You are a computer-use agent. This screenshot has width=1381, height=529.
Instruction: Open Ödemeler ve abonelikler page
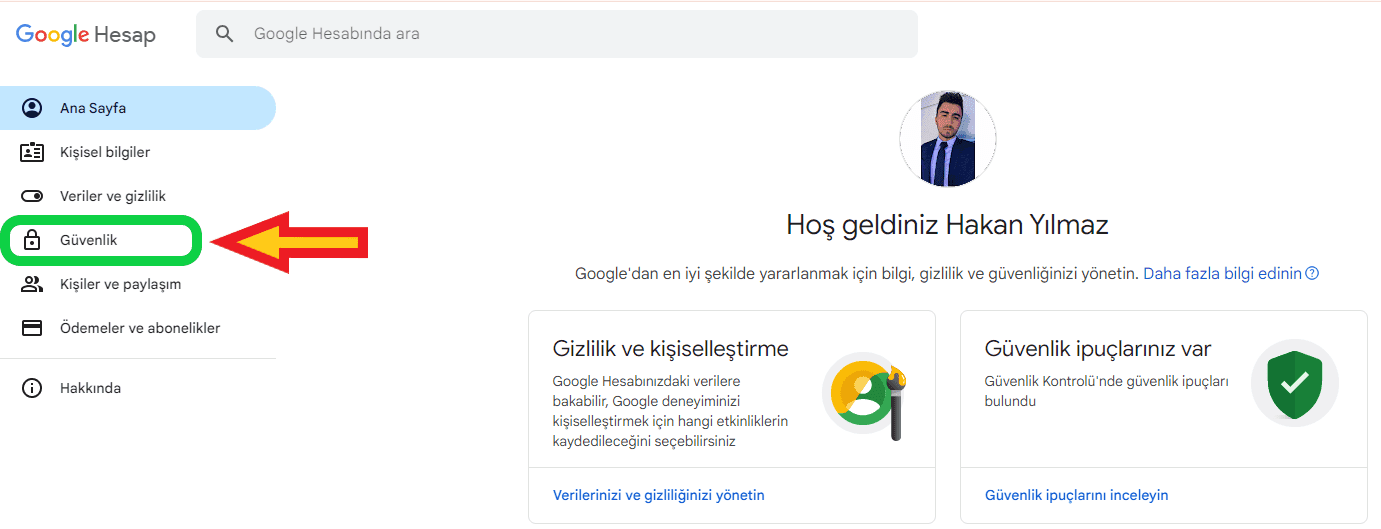[140, 328]
